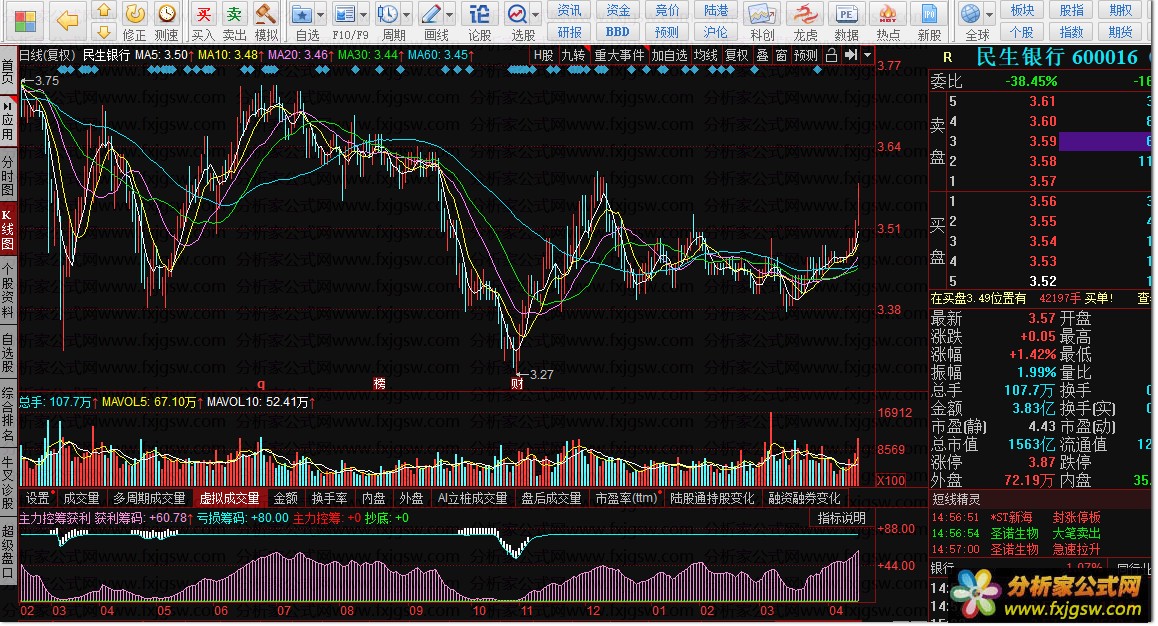1158x626 pixels.
Task: Open the 龙虎 dragon icon
Action: pyautogui.click(x=804, y=14)
